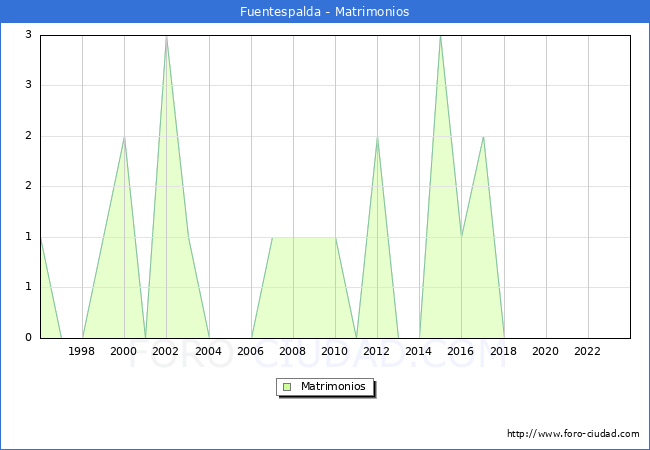Select the 2014 x-axis label
The width and height of the screenshot is (650, 450).
(x=419, y=351)
